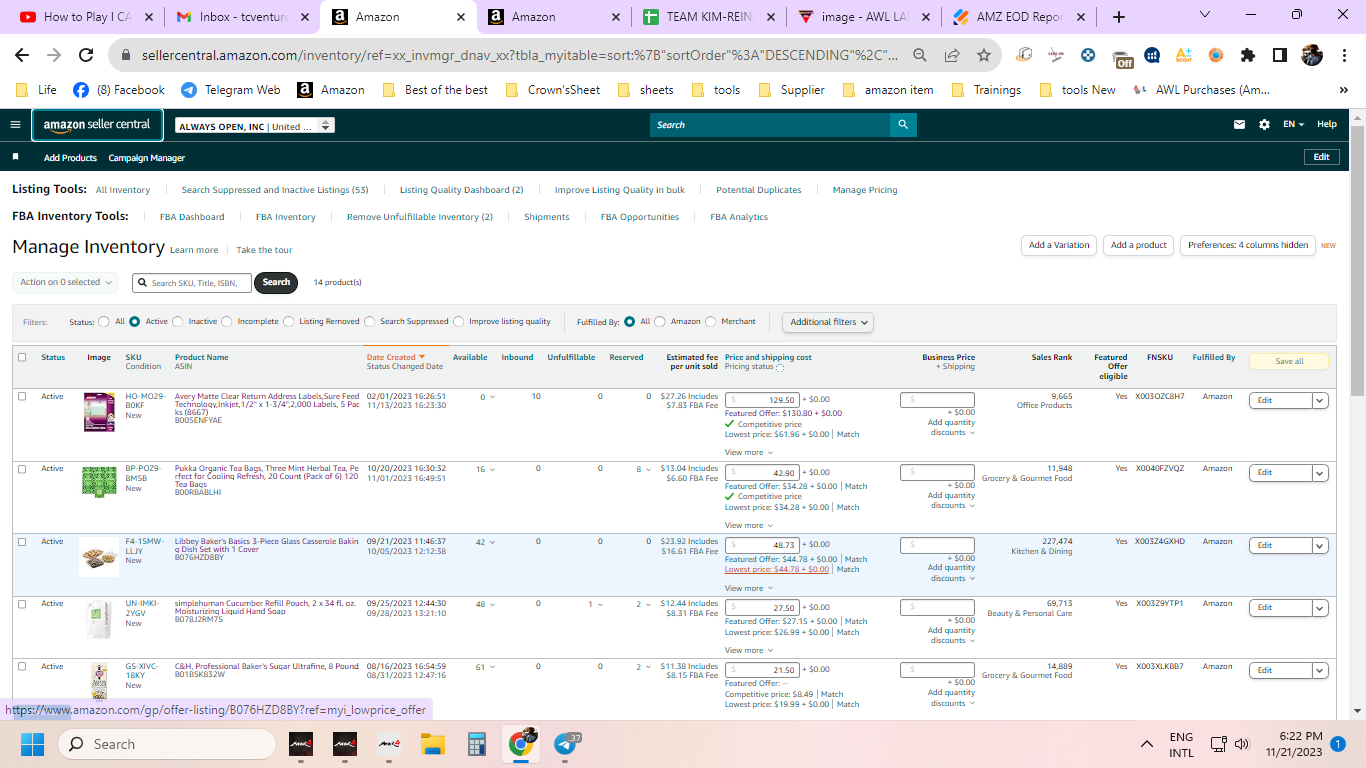The image size is (1366, 768).
Task: Open the Action on 0 selected dropdown
Action: 65,283
